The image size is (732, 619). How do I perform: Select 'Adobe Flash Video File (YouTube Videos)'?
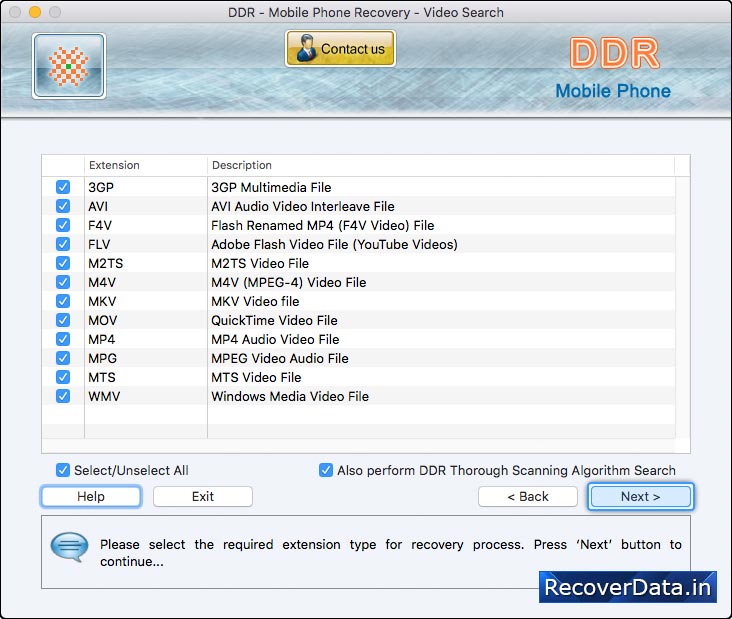coord(334,244)
